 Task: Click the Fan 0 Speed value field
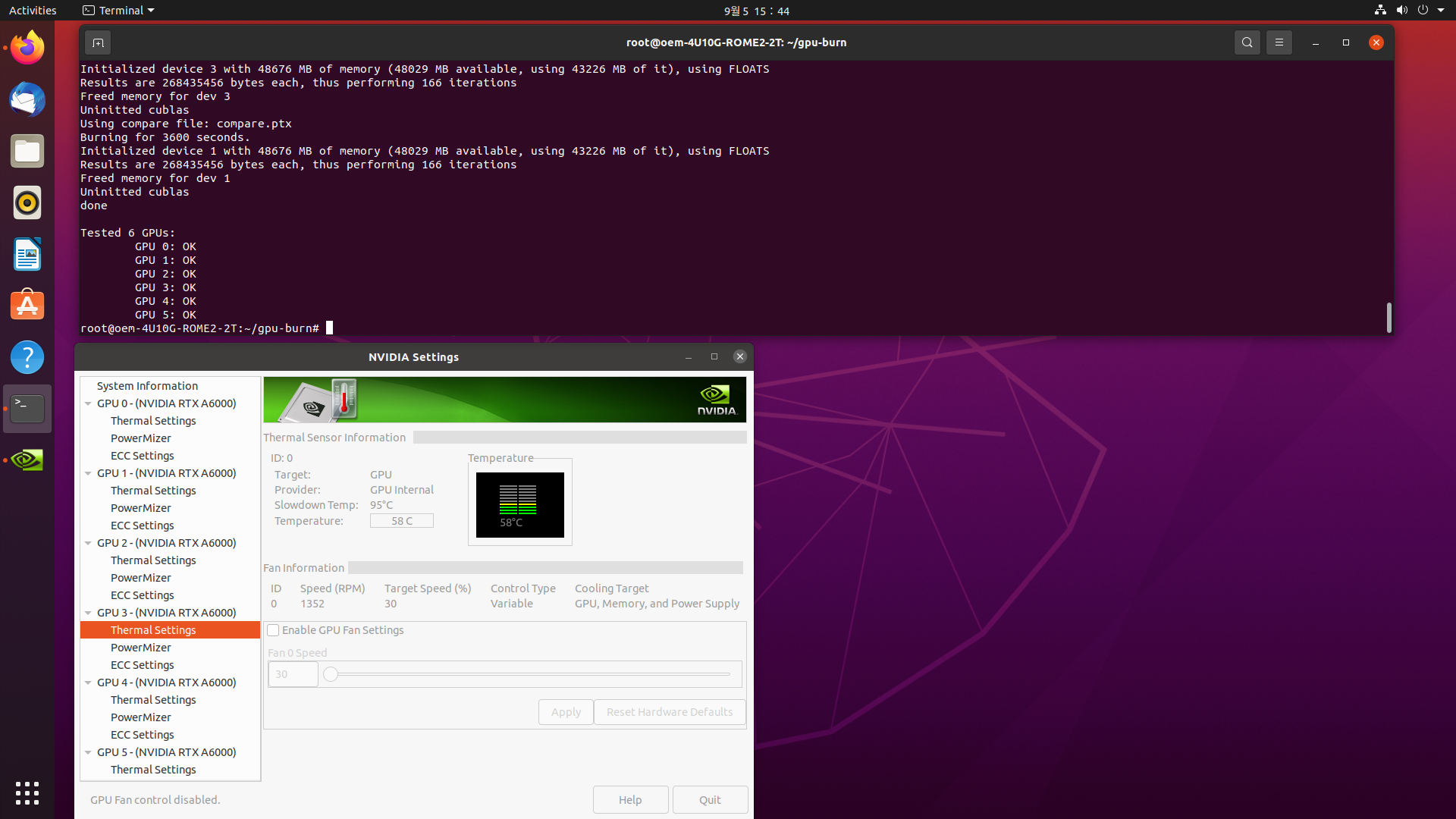[x=293, y=674]
